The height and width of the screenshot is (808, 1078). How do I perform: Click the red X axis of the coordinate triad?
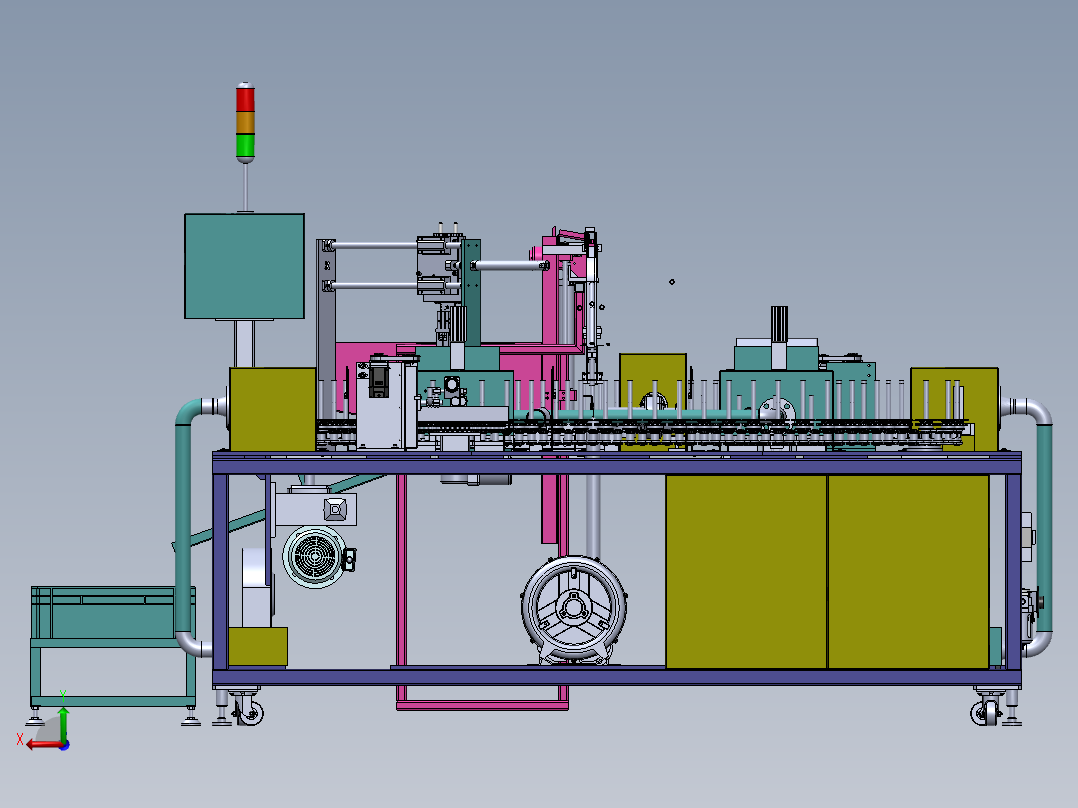click(43, 745)
